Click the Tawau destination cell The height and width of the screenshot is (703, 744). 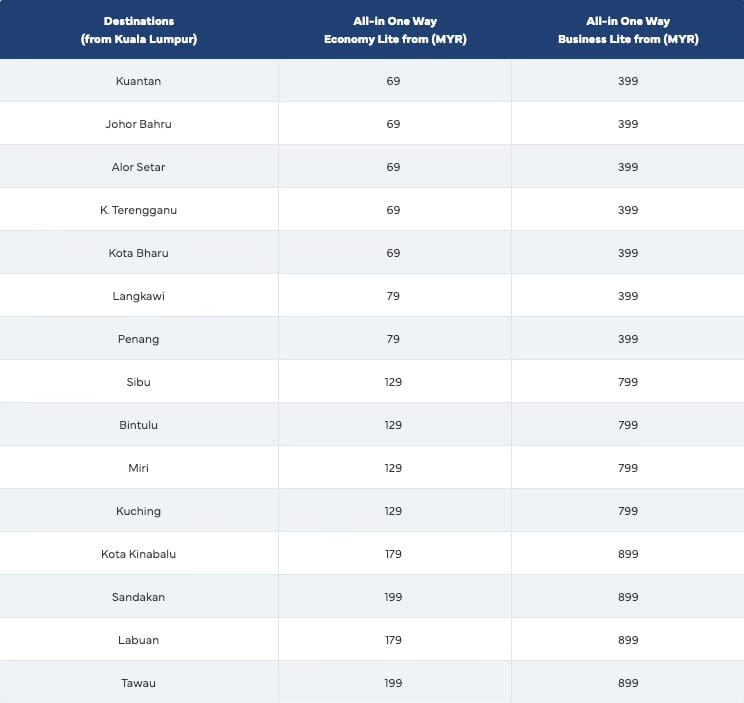(x=139, y=683)
